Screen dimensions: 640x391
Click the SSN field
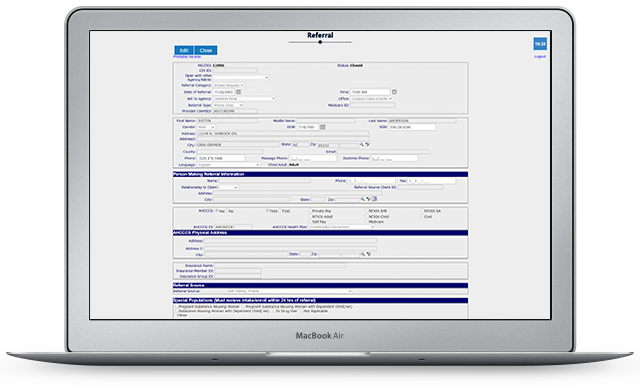[x=412, y=127]
